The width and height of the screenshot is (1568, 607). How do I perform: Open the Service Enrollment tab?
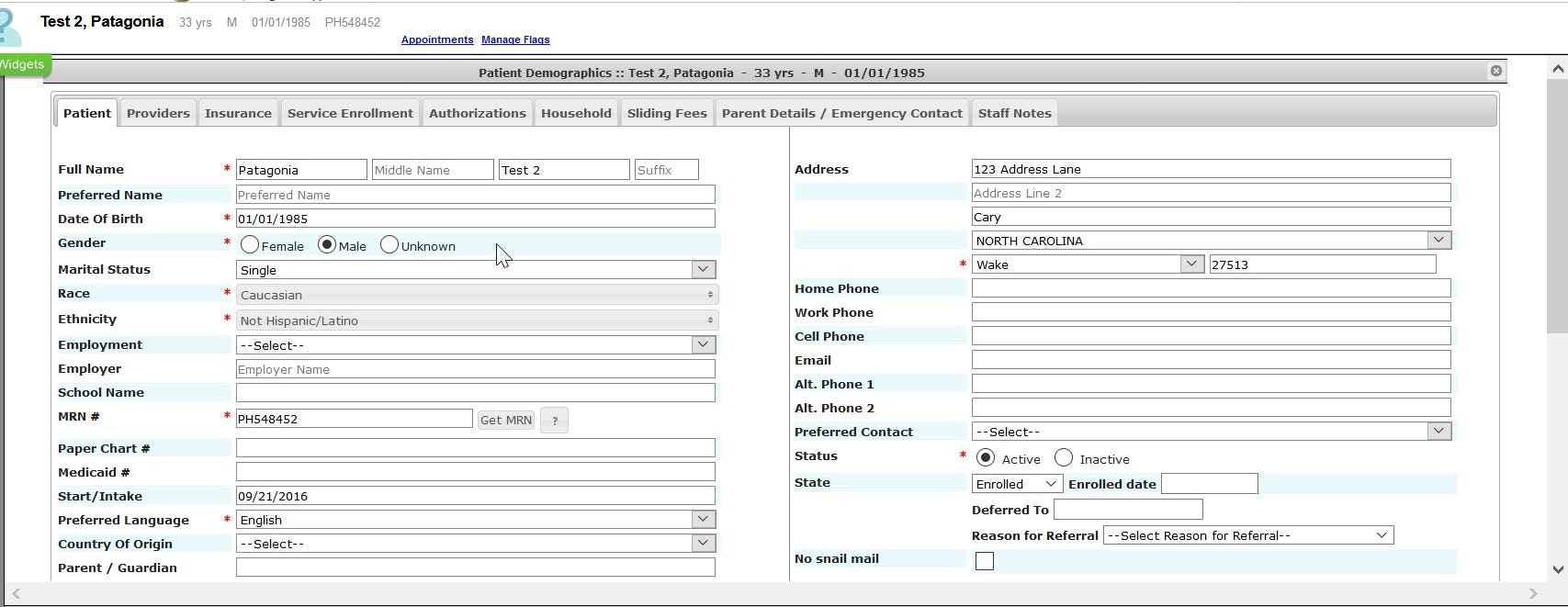(350, 113)
